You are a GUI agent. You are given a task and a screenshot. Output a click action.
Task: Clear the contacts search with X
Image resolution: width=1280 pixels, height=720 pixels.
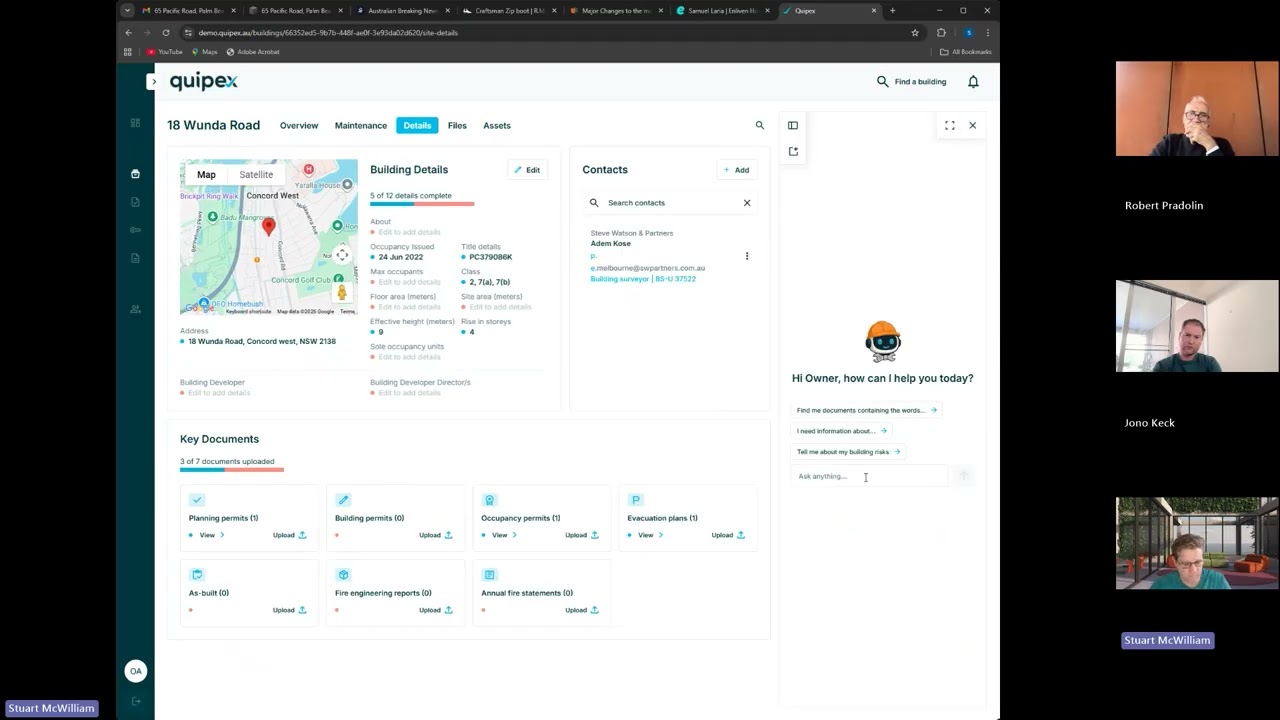(x=747, y=203)
